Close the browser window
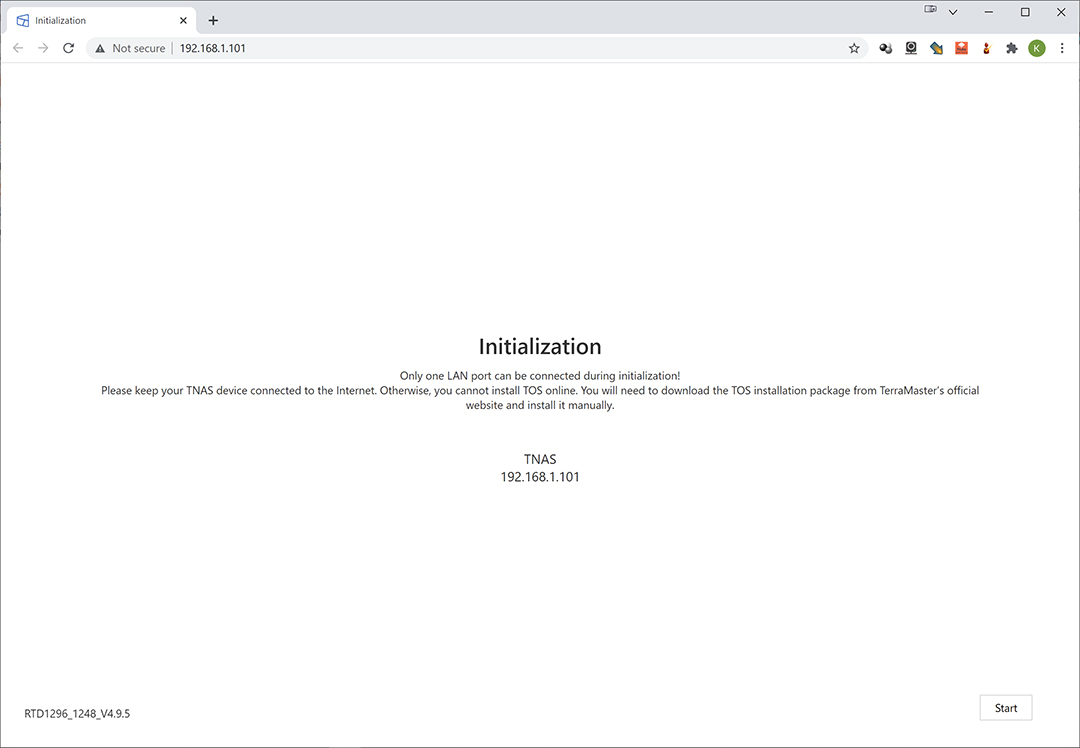This screenshot has height=748, width=1080. click(x=1061, y=12)
